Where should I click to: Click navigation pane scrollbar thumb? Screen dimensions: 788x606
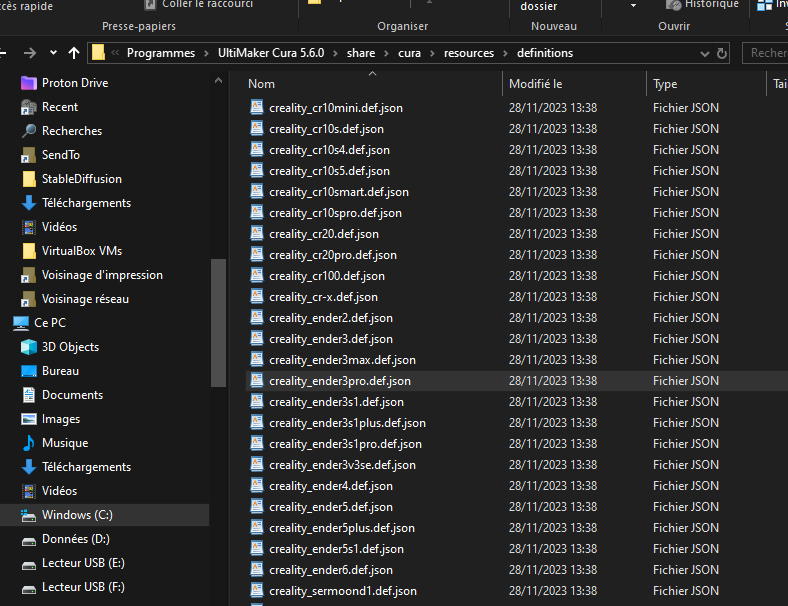[218, 323]
